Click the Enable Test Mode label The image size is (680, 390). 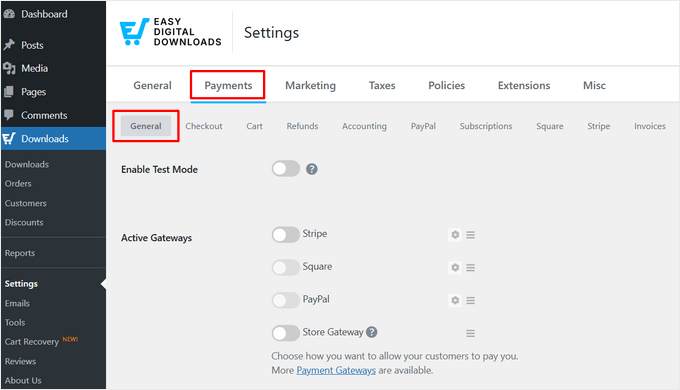(160, 169)
